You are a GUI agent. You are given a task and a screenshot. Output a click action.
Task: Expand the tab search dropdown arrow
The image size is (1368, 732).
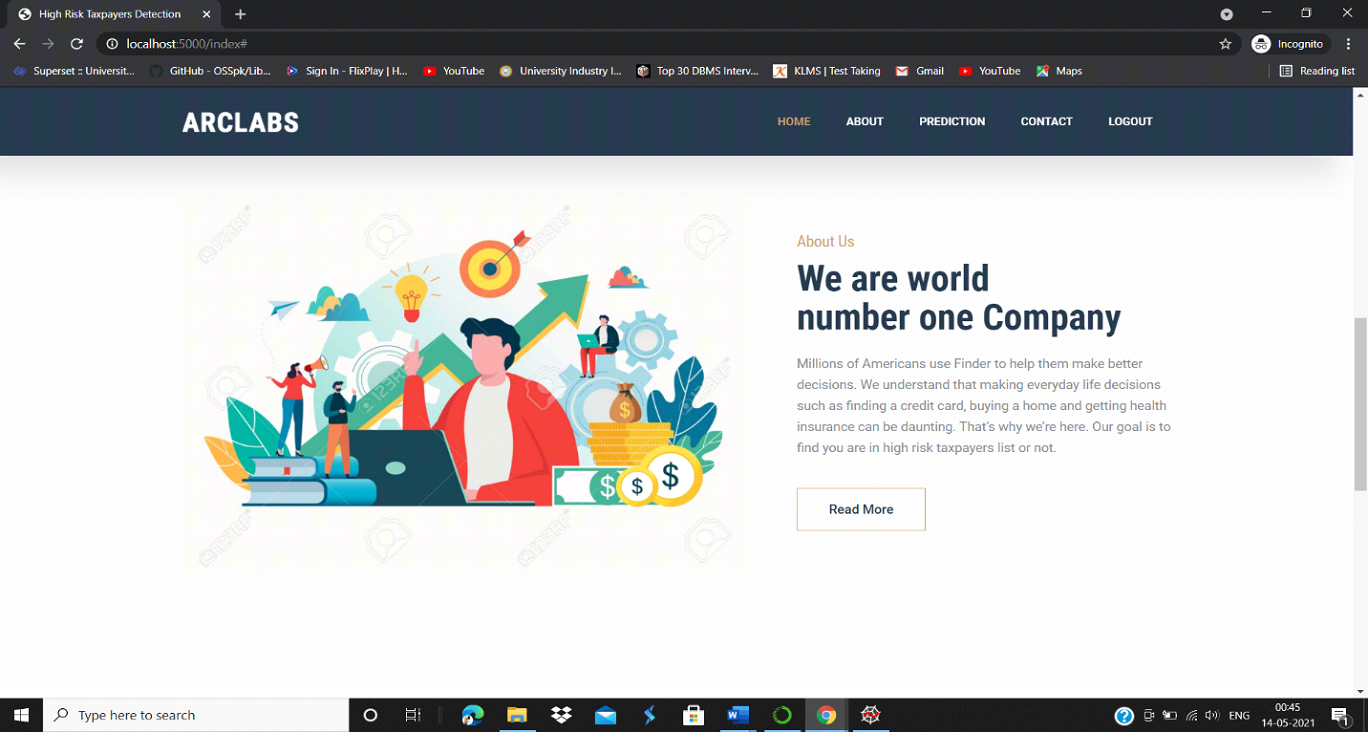click(1226, 14)
